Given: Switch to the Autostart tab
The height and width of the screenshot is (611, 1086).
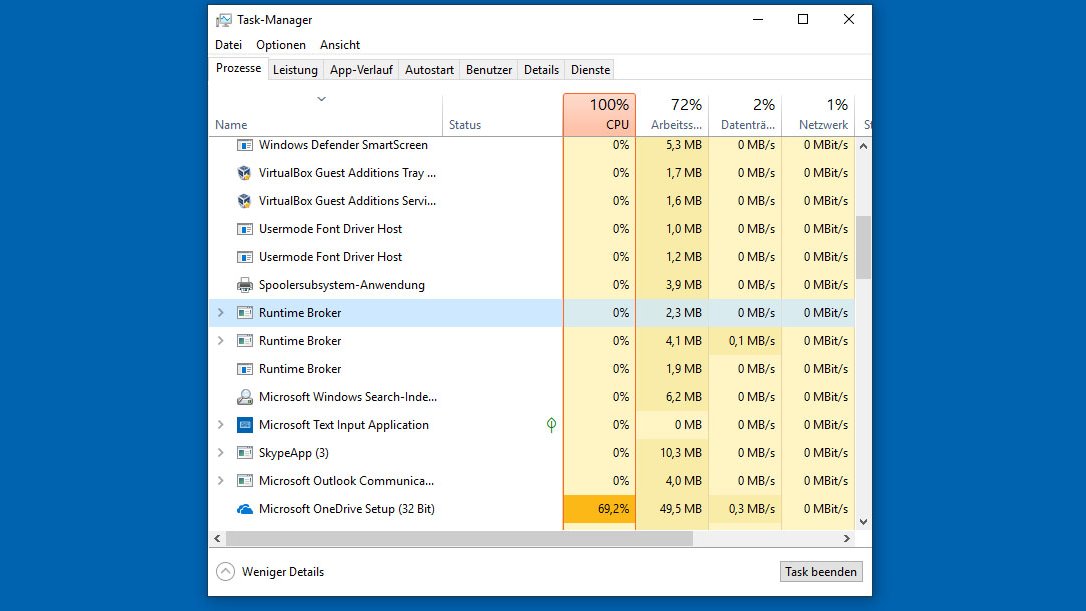Looking at the screenshot, I should tap(429, 69).
